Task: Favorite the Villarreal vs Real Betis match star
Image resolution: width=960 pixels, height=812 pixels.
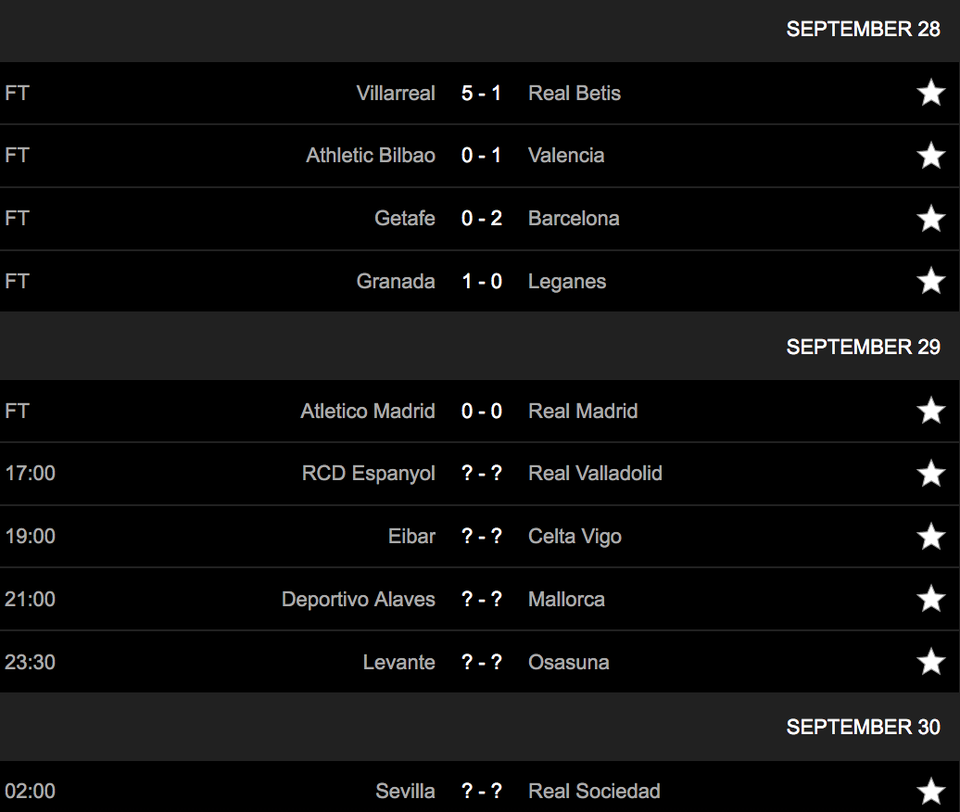Action: (931, 92)
